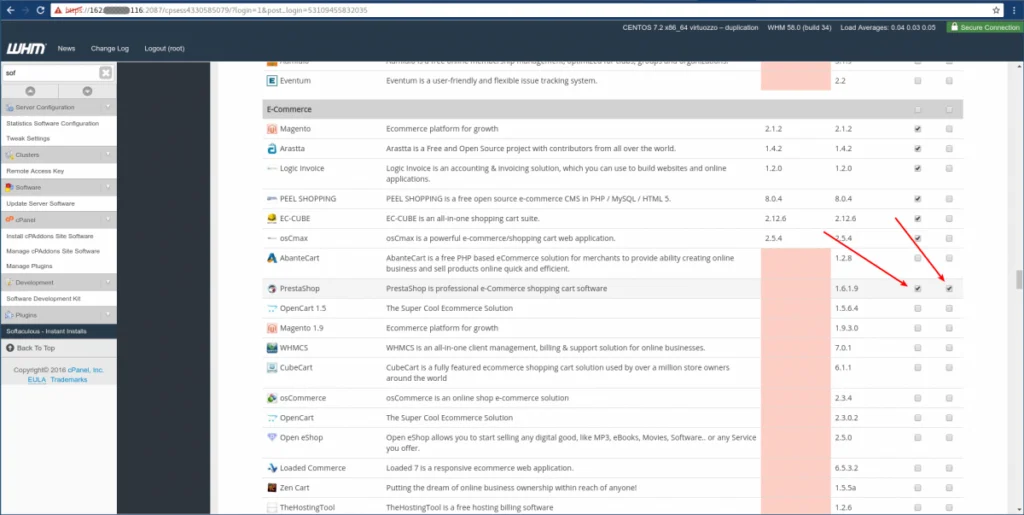Click the Secure Connection badge

click(985, 27)
